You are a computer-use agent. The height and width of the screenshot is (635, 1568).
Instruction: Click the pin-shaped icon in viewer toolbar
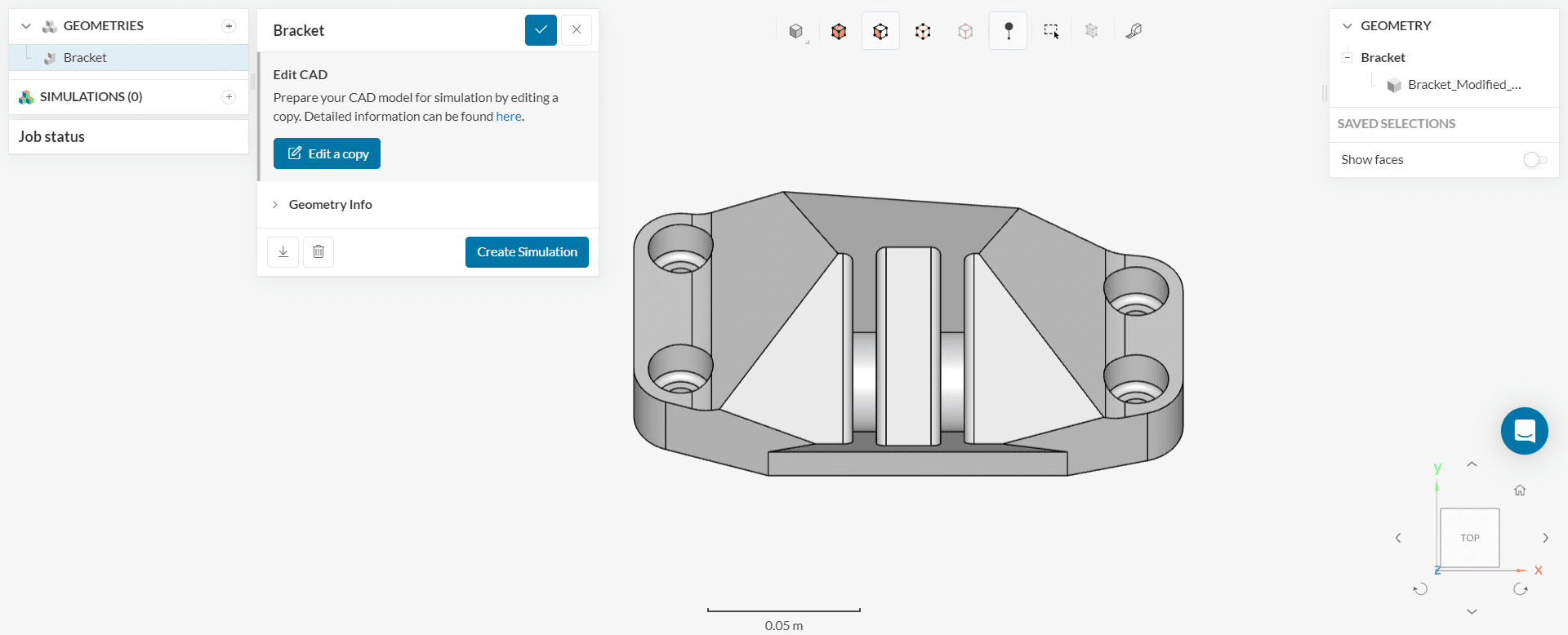tap(1009, 31)
